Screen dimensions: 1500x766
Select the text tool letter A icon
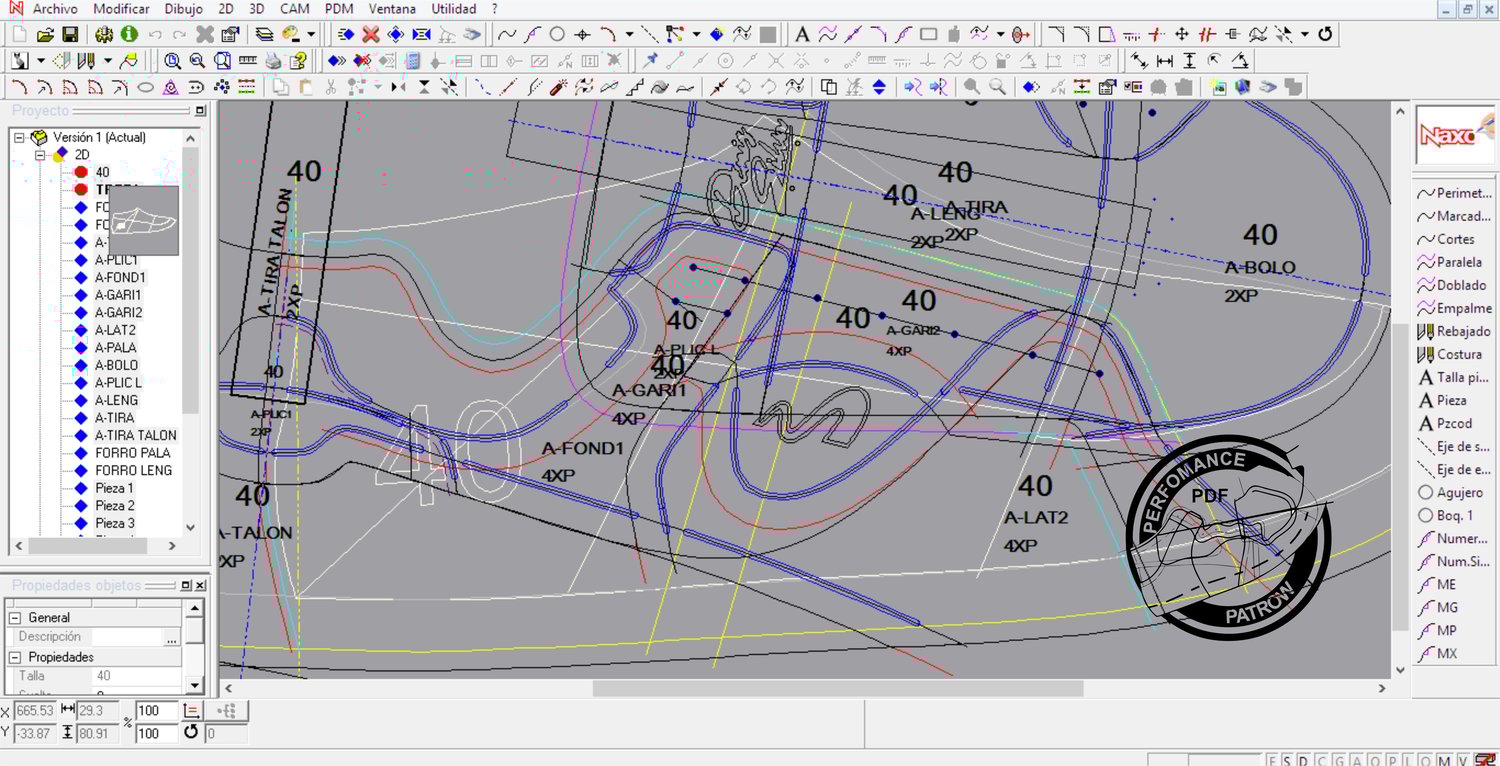801,34
